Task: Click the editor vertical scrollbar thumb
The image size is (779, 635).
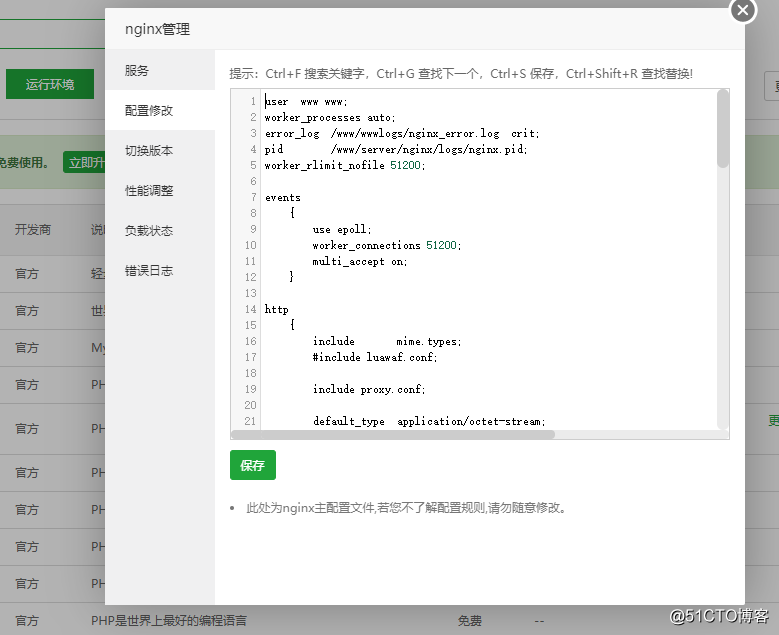Action: tap(723, 129)
